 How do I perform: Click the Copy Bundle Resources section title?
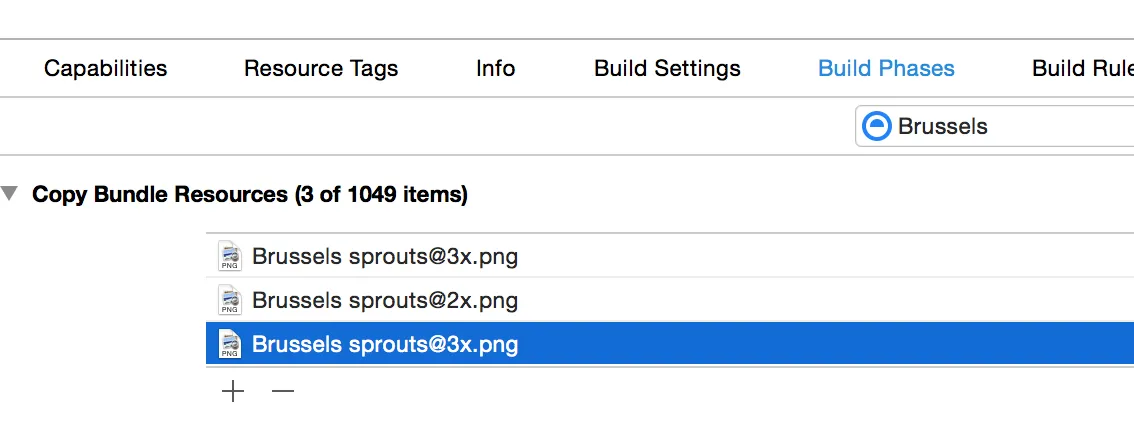(160, 194)
